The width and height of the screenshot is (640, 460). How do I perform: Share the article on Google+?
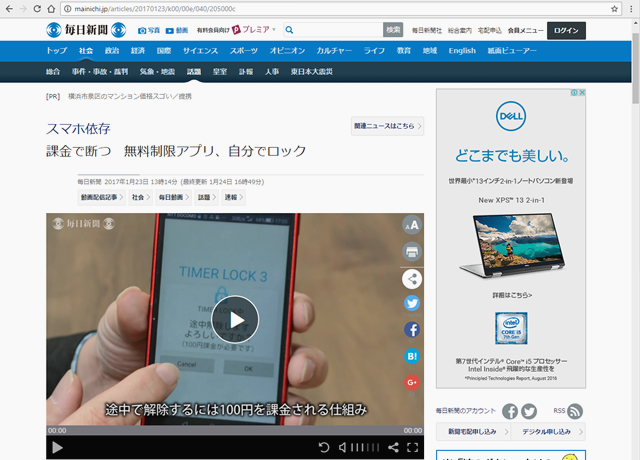(411, 382)
